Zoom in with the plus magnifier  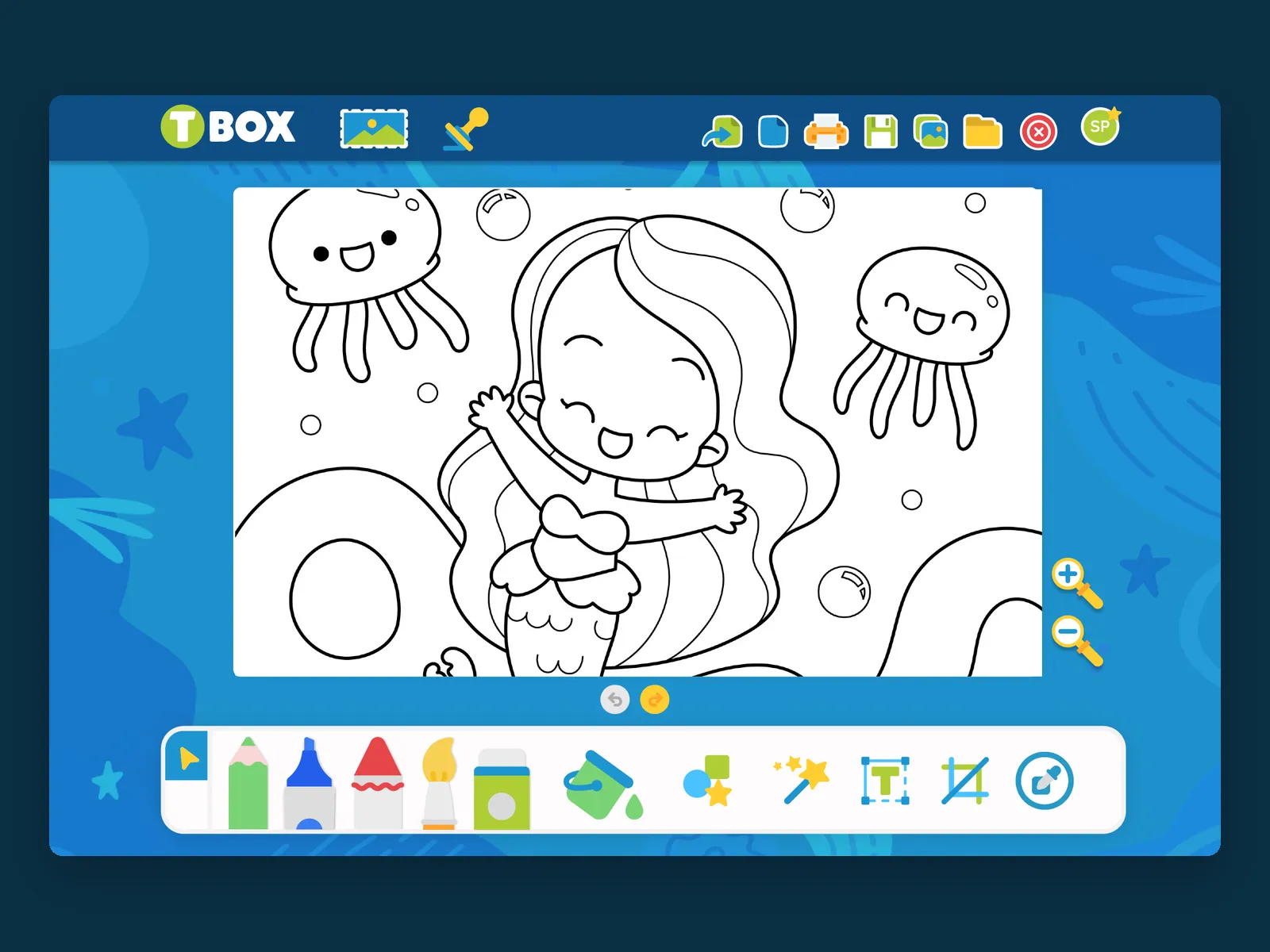[x=1077, y=583]
